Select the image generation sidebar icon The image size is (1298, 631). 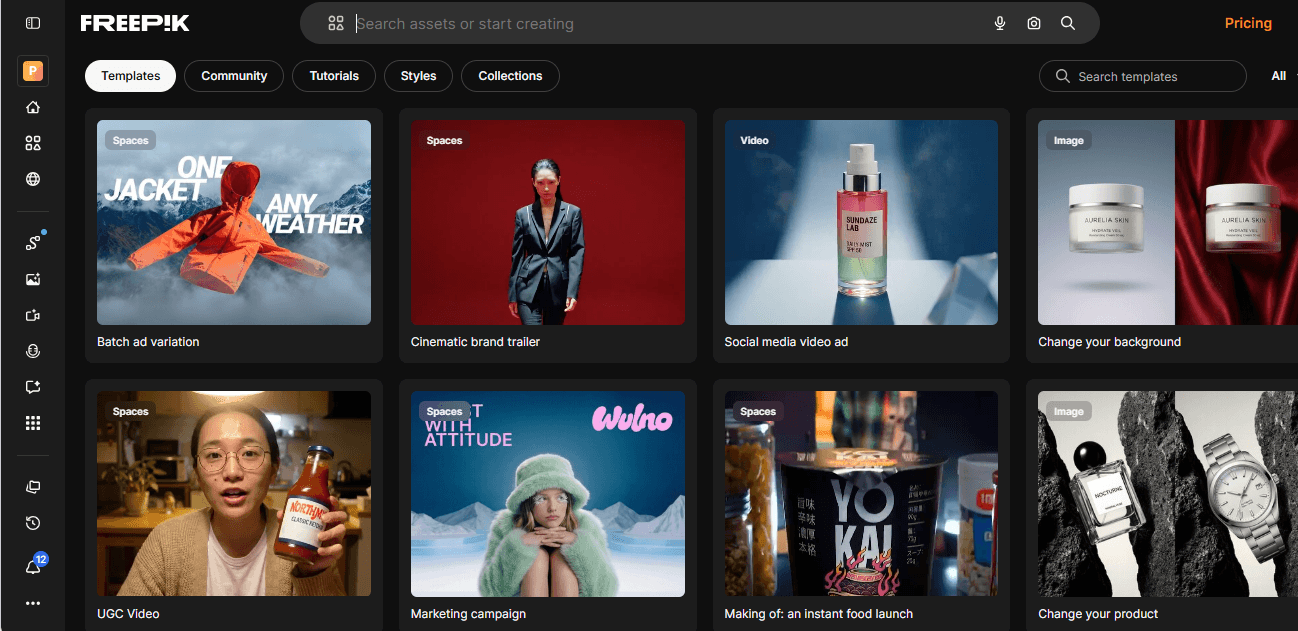pos(32,279)
